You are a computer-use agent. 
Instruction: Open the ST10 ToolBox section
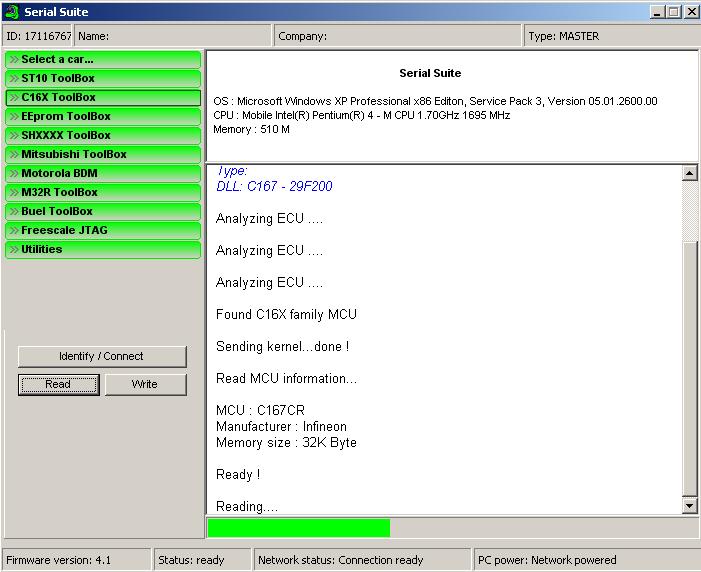pyautogui.click(x=103, y=78)
